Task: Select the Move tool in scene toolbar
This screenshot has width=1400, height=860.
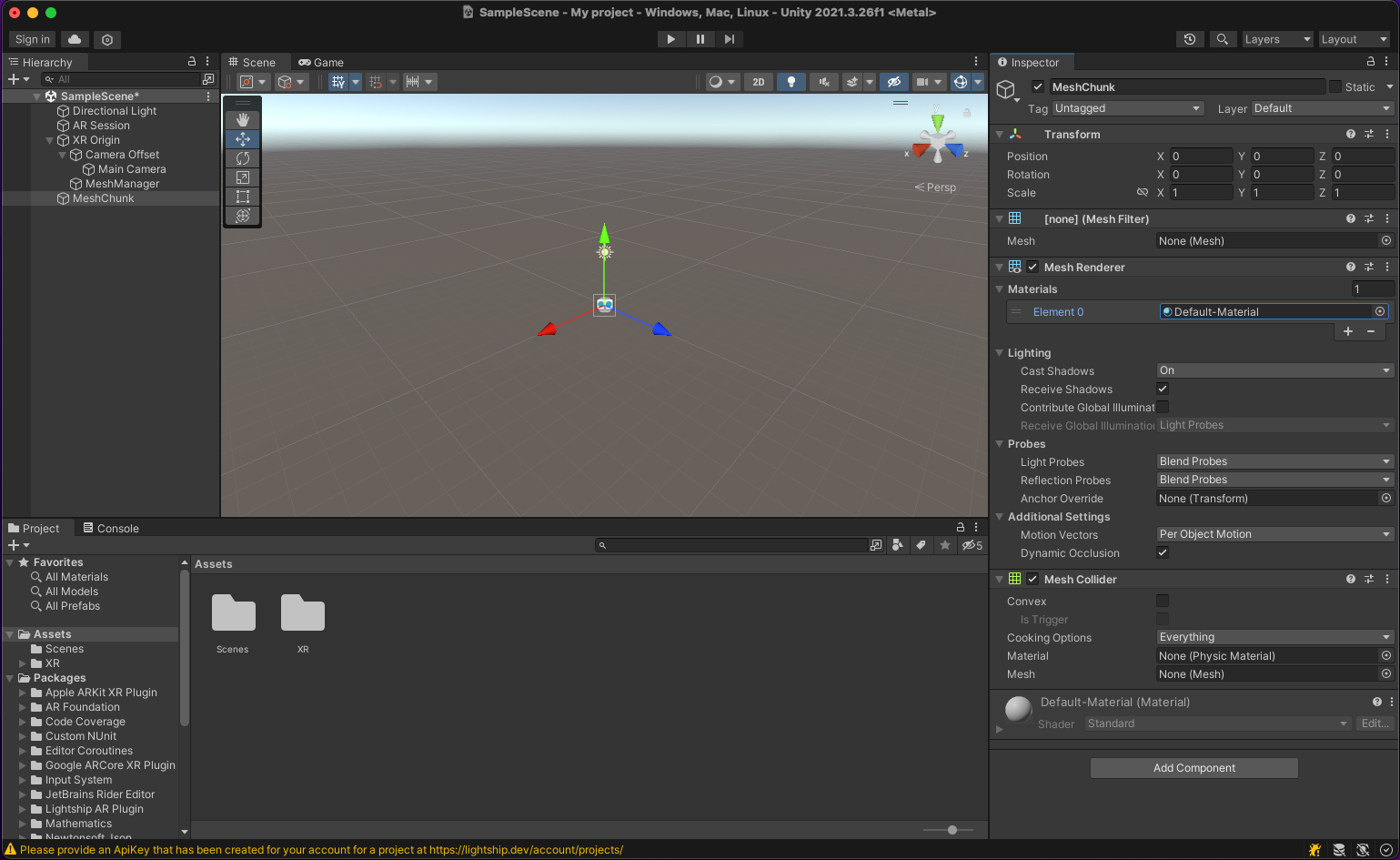Action: point(243,139)
